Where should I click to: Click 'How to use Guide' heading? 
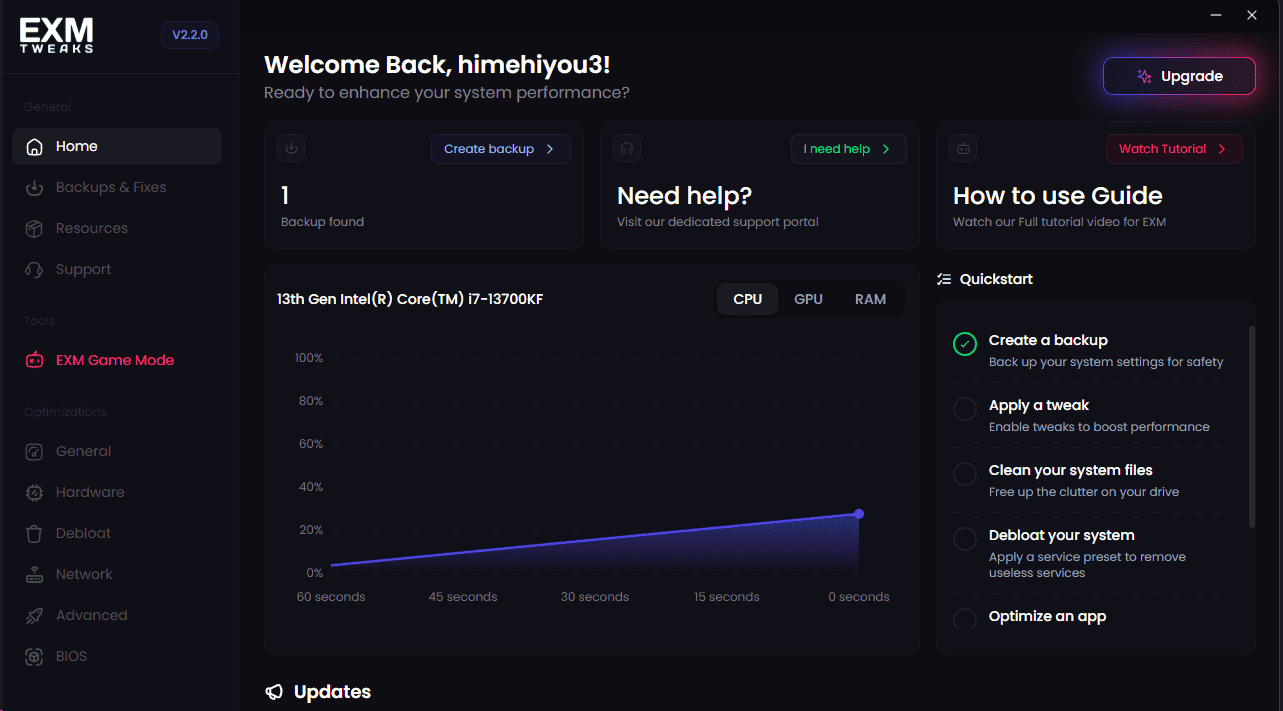(1058, 196)
